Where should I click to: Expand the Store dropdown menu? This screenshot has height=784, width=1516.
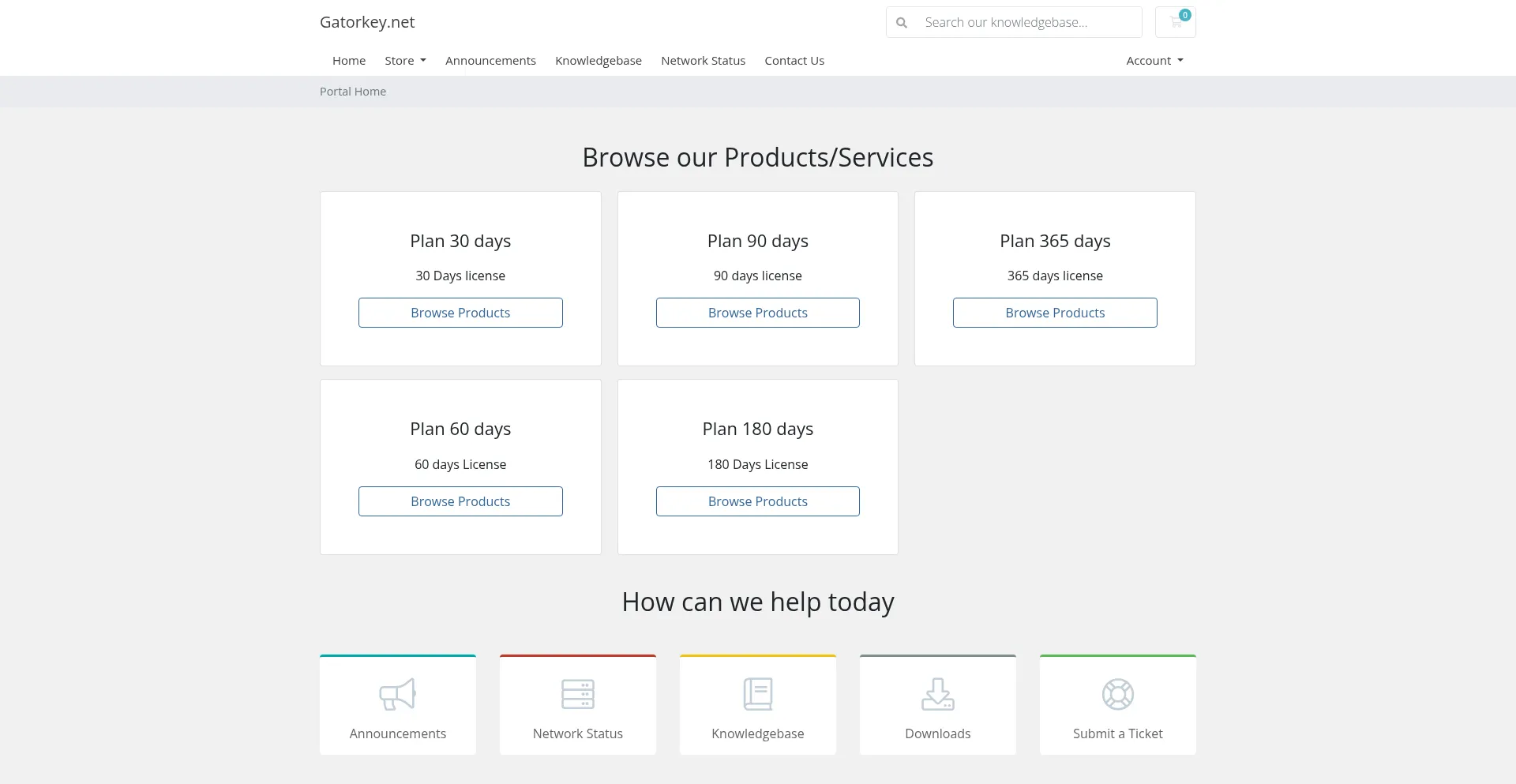405,61
